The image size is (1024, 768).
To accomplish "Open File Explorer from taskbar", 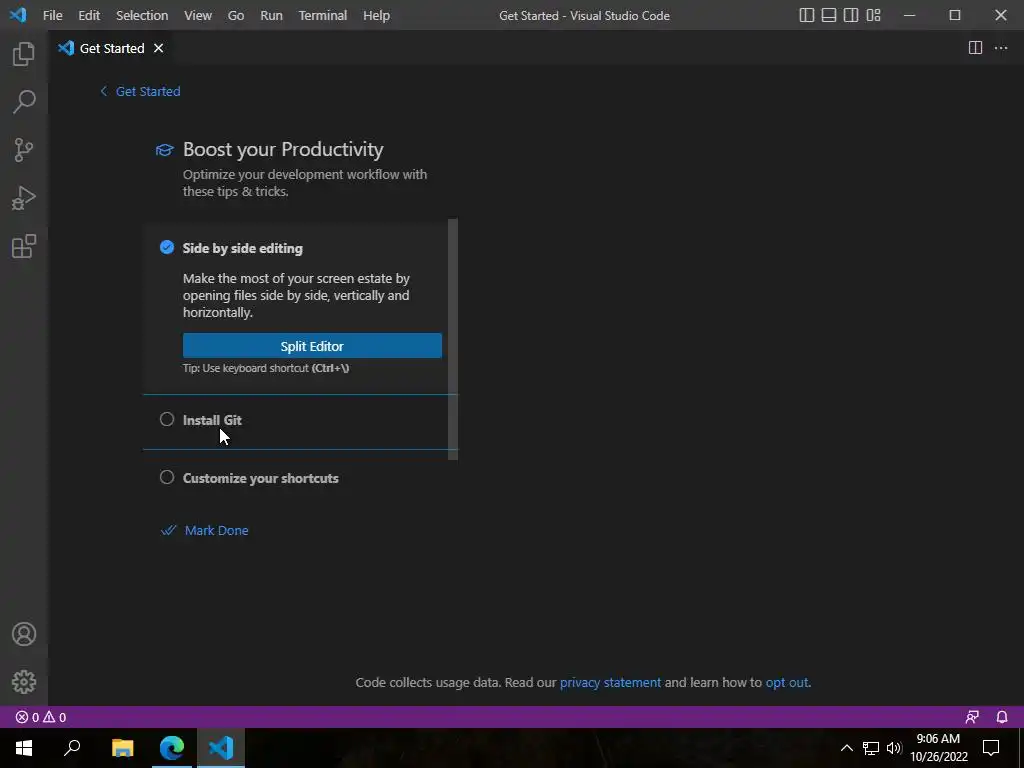I will click(122, 748).
